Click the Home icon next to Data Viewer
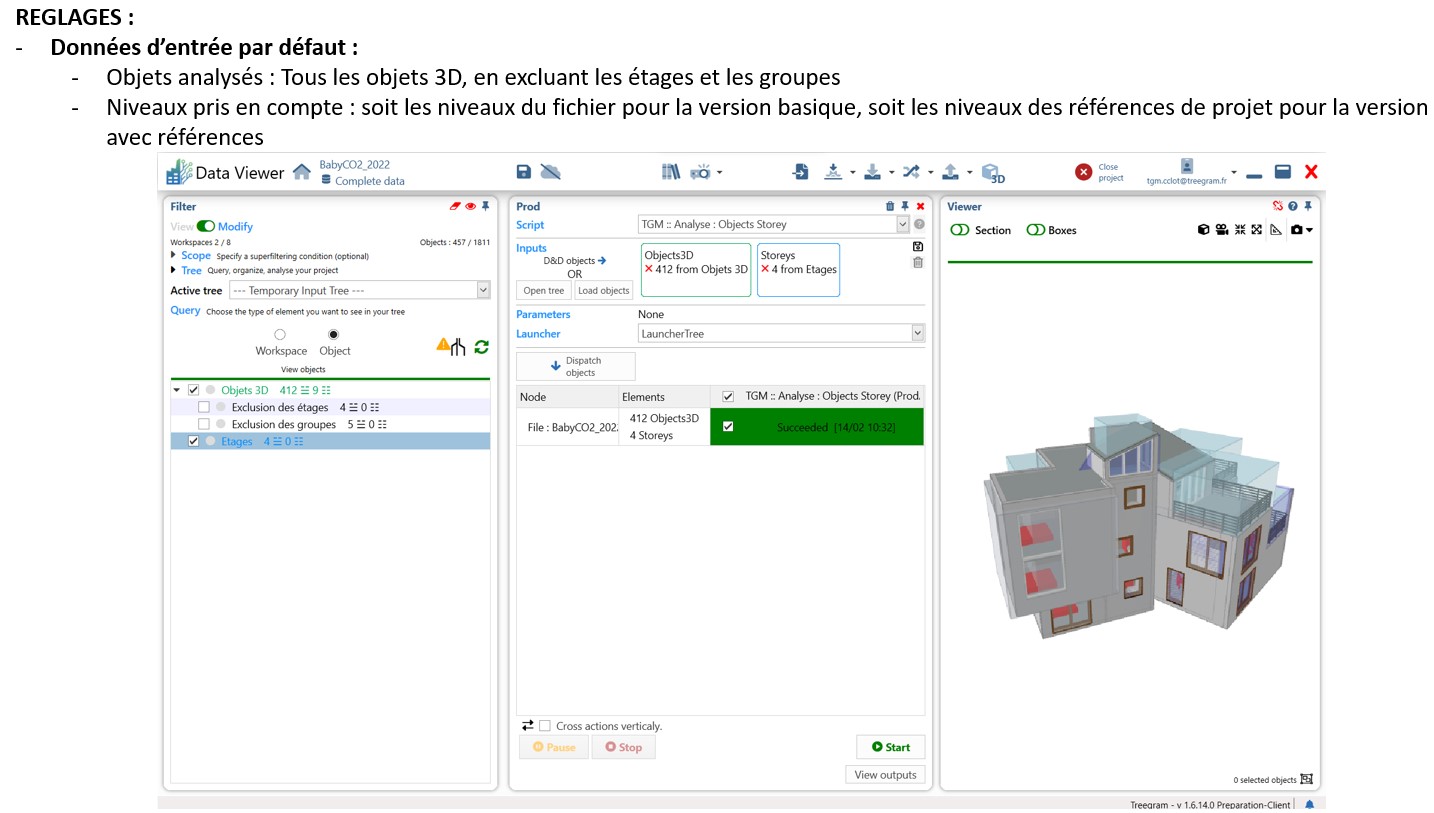This screenshot has width=1434, height=813. [x=301, y=172]
